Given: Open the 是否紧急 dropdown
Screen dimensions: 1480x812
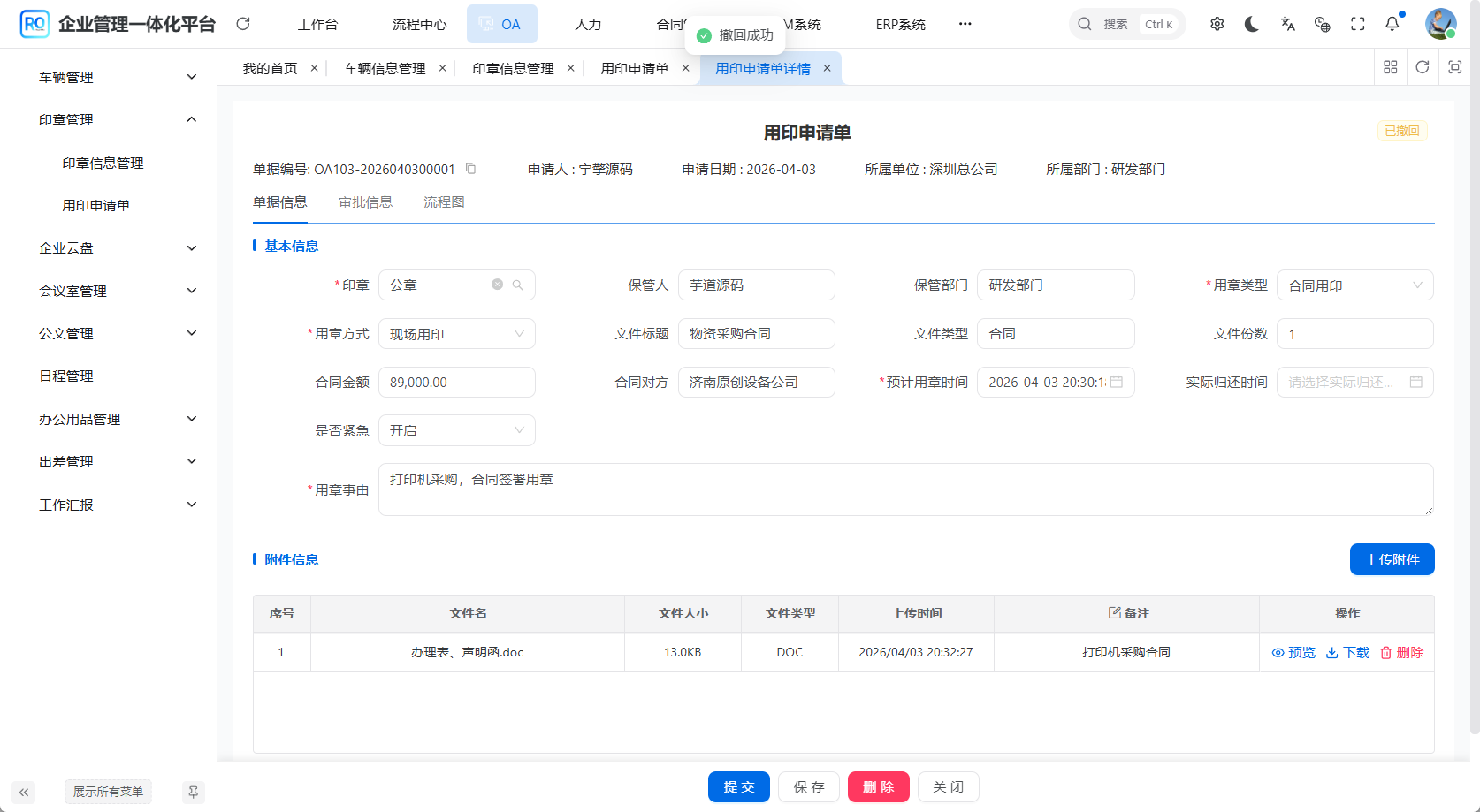Looking at the screenshot, I should point(456,430).
